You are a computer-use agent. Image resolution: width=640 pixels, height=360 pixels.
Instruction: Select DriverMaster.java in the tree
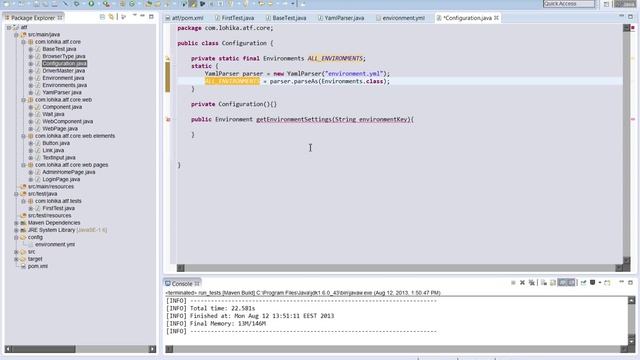click(x=64, y=71)
